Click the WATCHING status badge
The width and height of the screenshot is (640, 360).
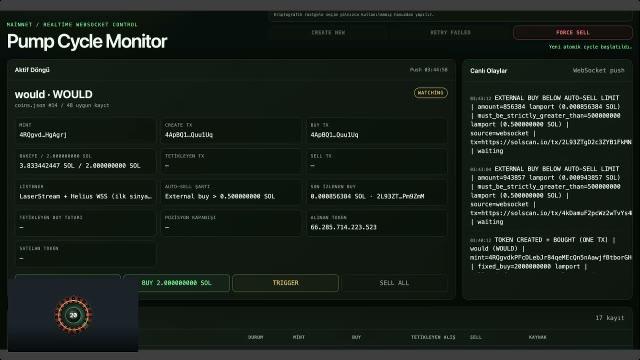431,93
